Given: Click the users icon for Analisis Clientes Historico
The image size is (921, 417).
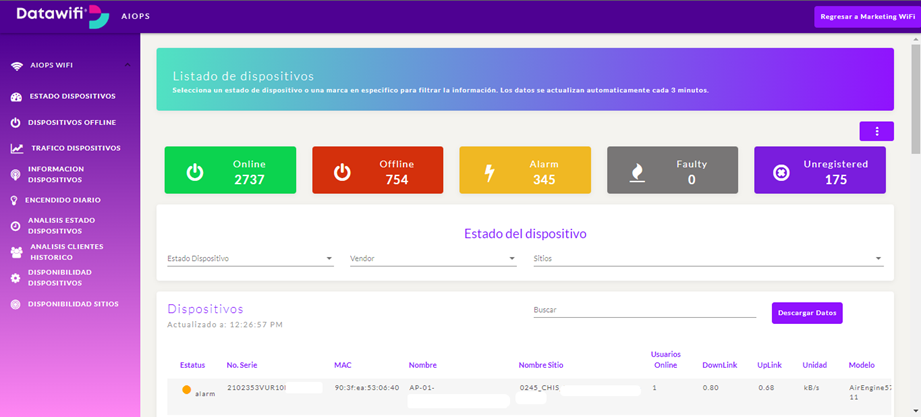Looking at the screenshot, I should pos(16,253).
